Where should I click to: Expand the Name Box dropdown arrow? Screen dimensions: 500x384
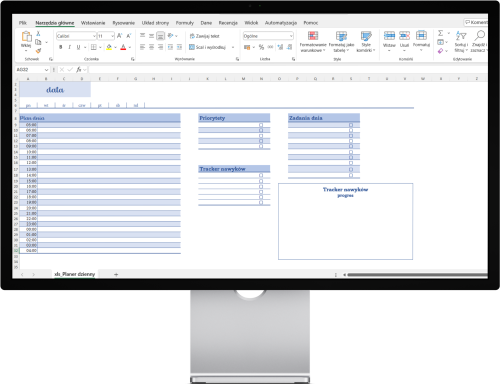pyautogui.click(x=46, y=70)
